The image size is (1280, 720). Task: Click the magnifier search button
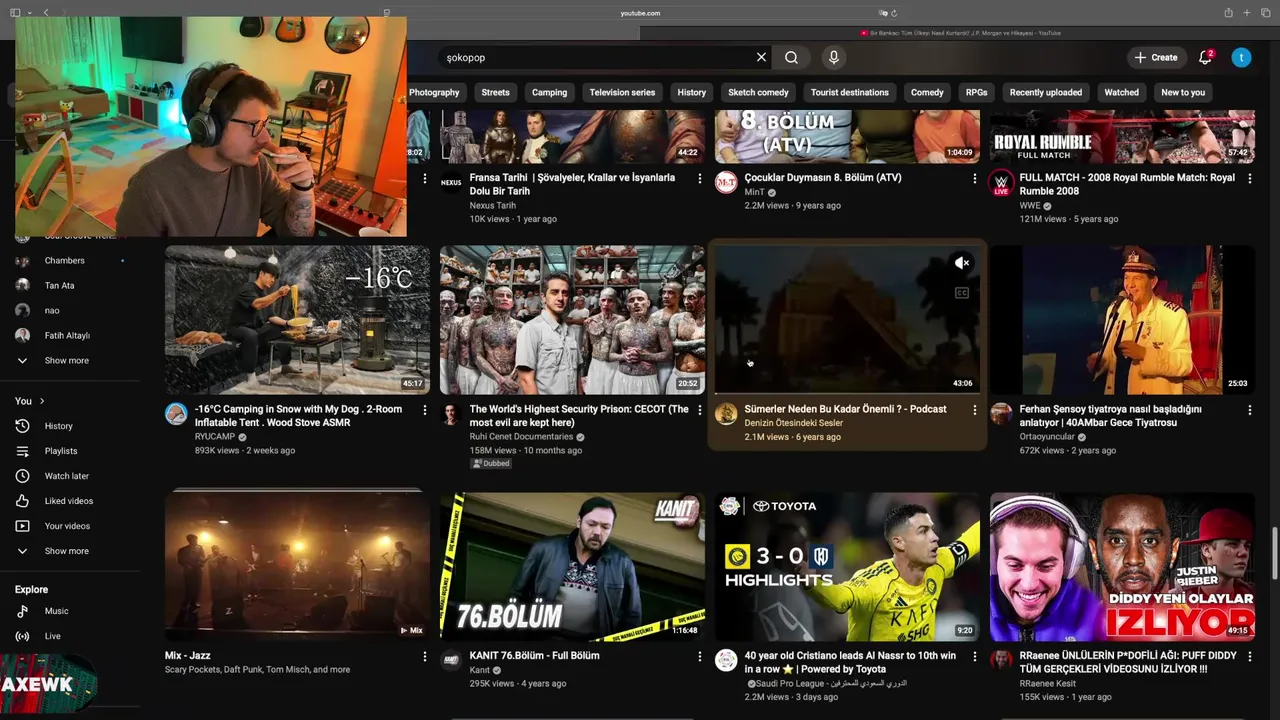[x=791, y=58]
